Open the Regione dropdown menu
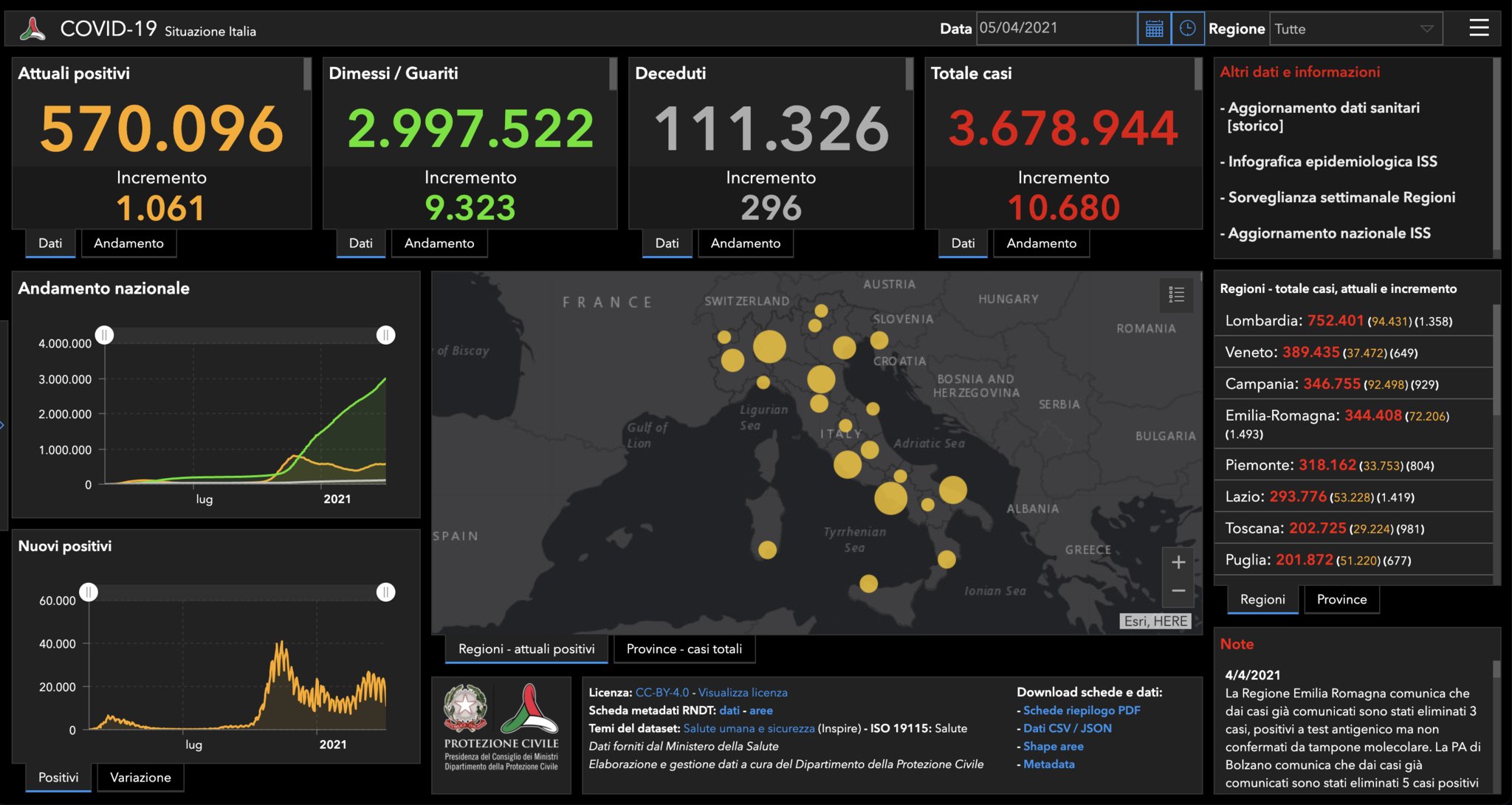This screenshot has width=1512, height=805. [1355, 29]
